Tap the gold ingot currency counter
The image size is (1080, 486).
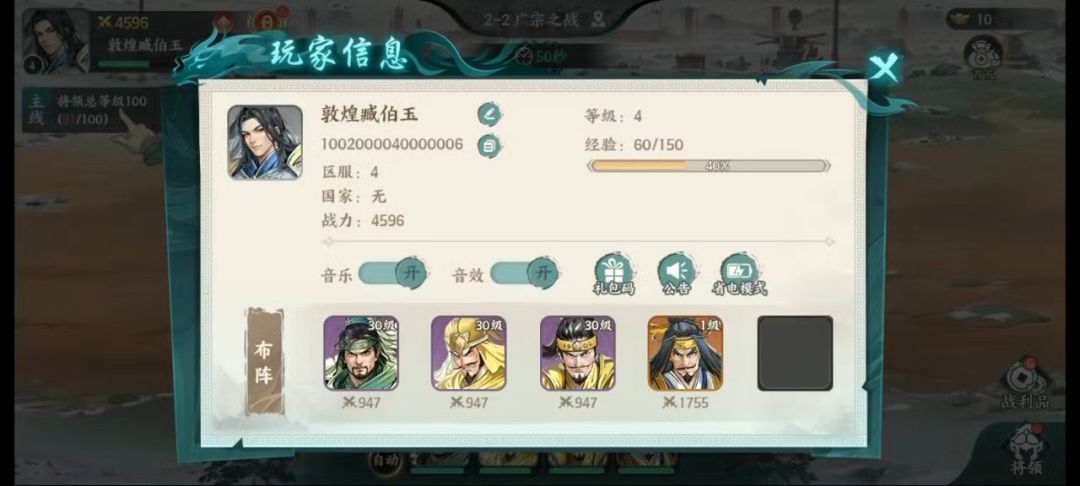976,19
